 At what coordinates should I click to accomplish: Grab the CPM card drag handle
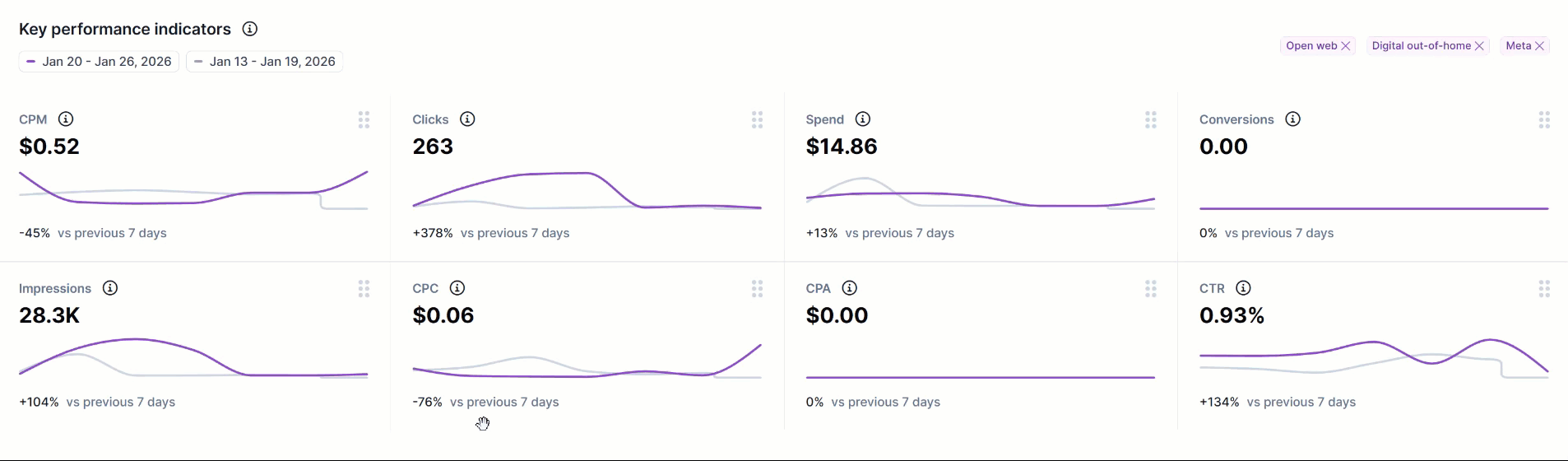point(364,120)
